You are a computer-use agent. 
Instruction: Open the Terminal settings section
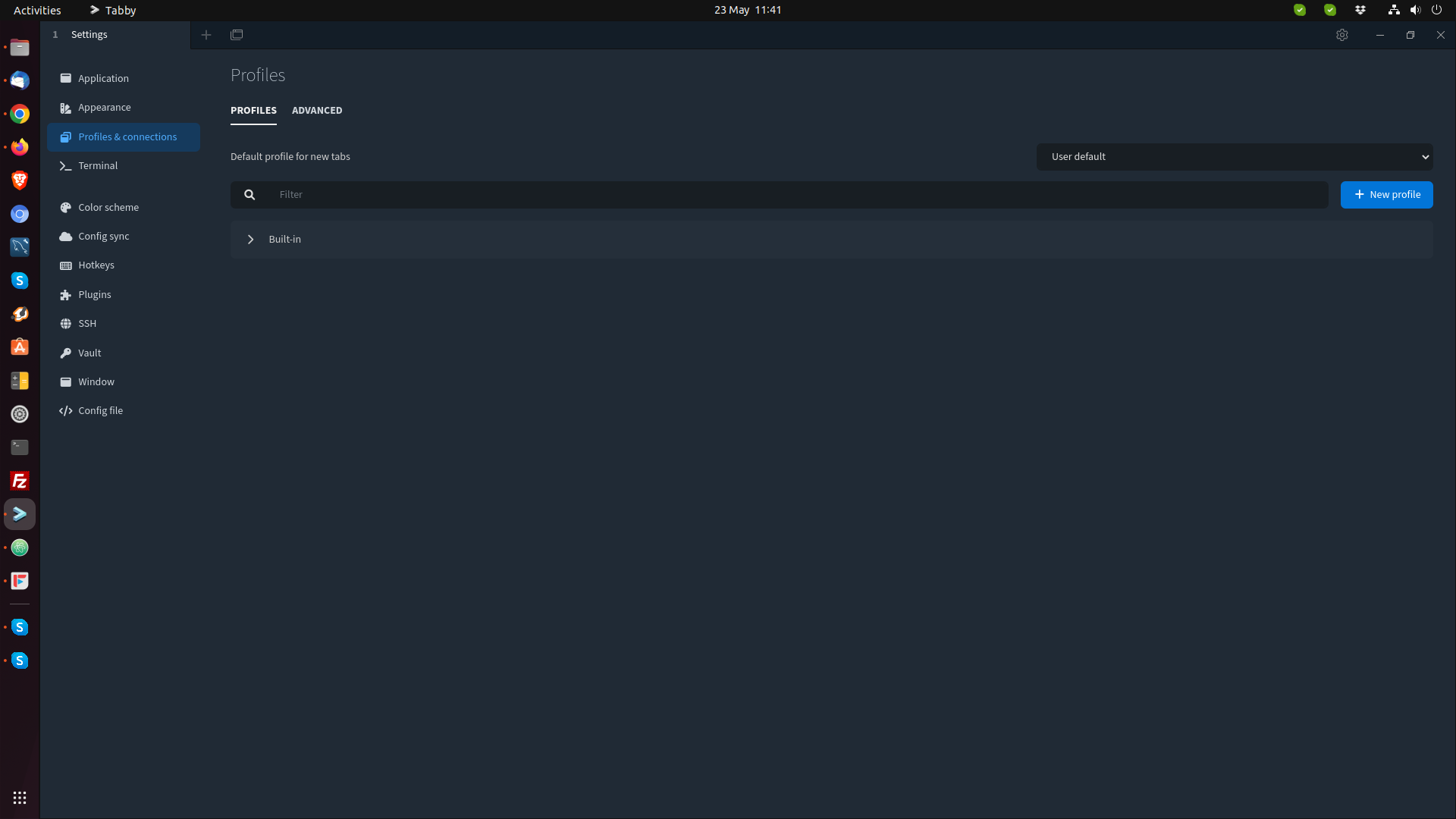pos(123,166)
